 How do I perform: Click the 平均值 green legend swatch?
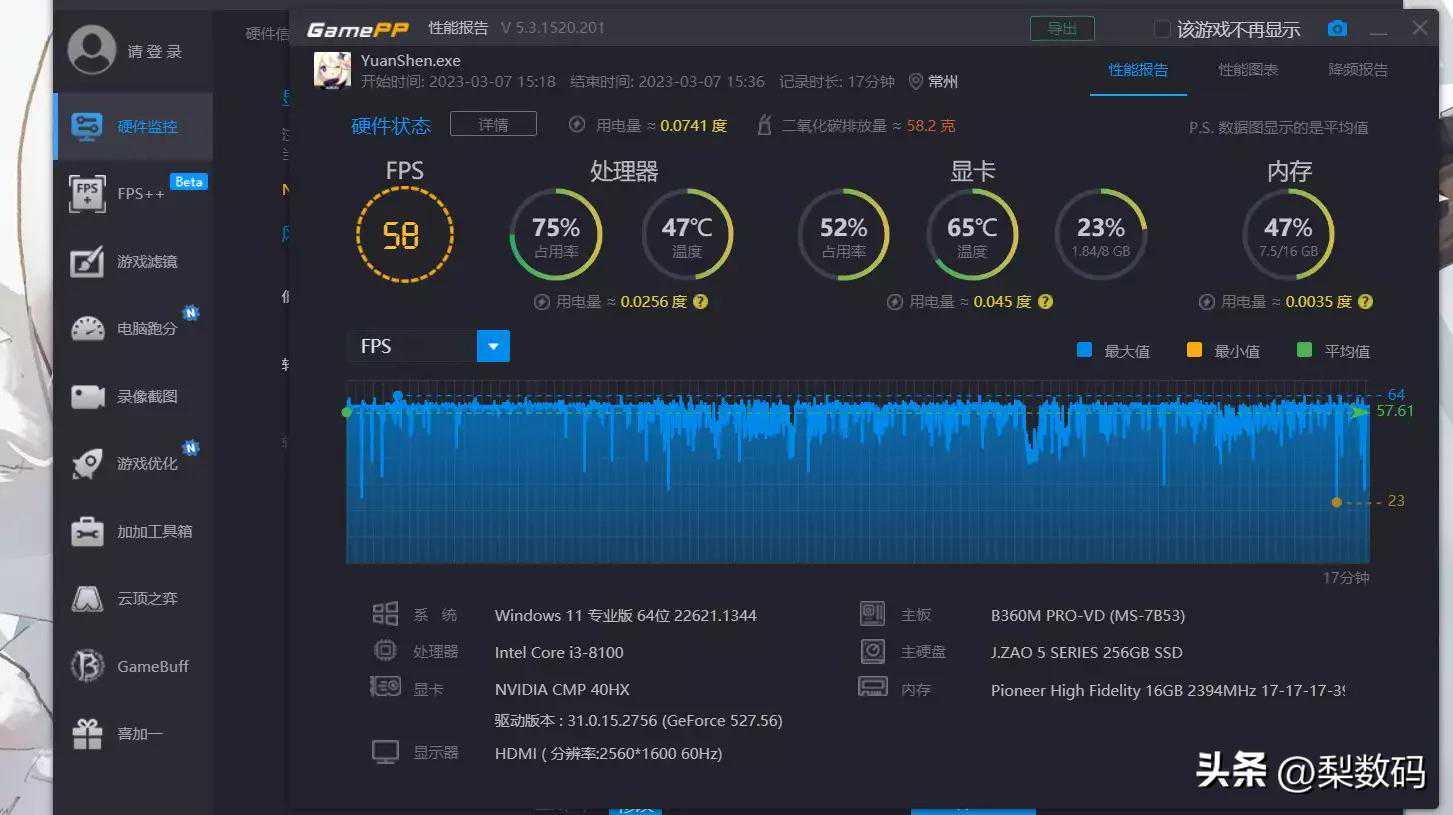(1304, 350)
